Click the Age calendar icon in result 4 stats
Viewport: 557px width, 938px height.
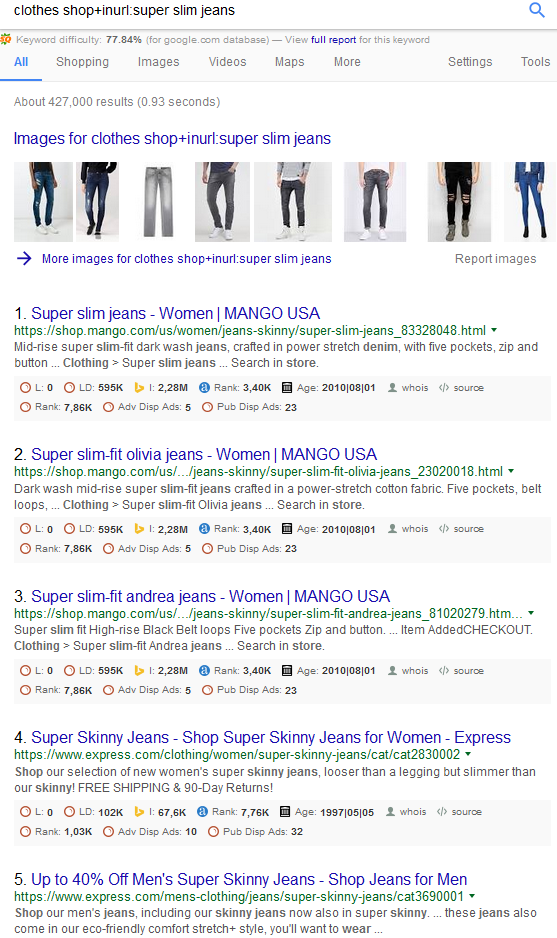point(285,812)
